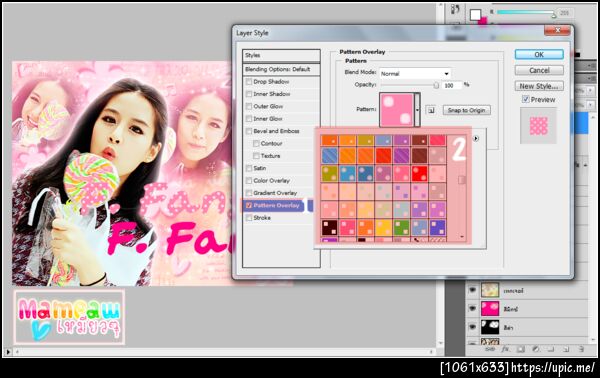Screen dimensions: 600x378
Task: Close the Layer Style dialog
Action: coord(557,31)
